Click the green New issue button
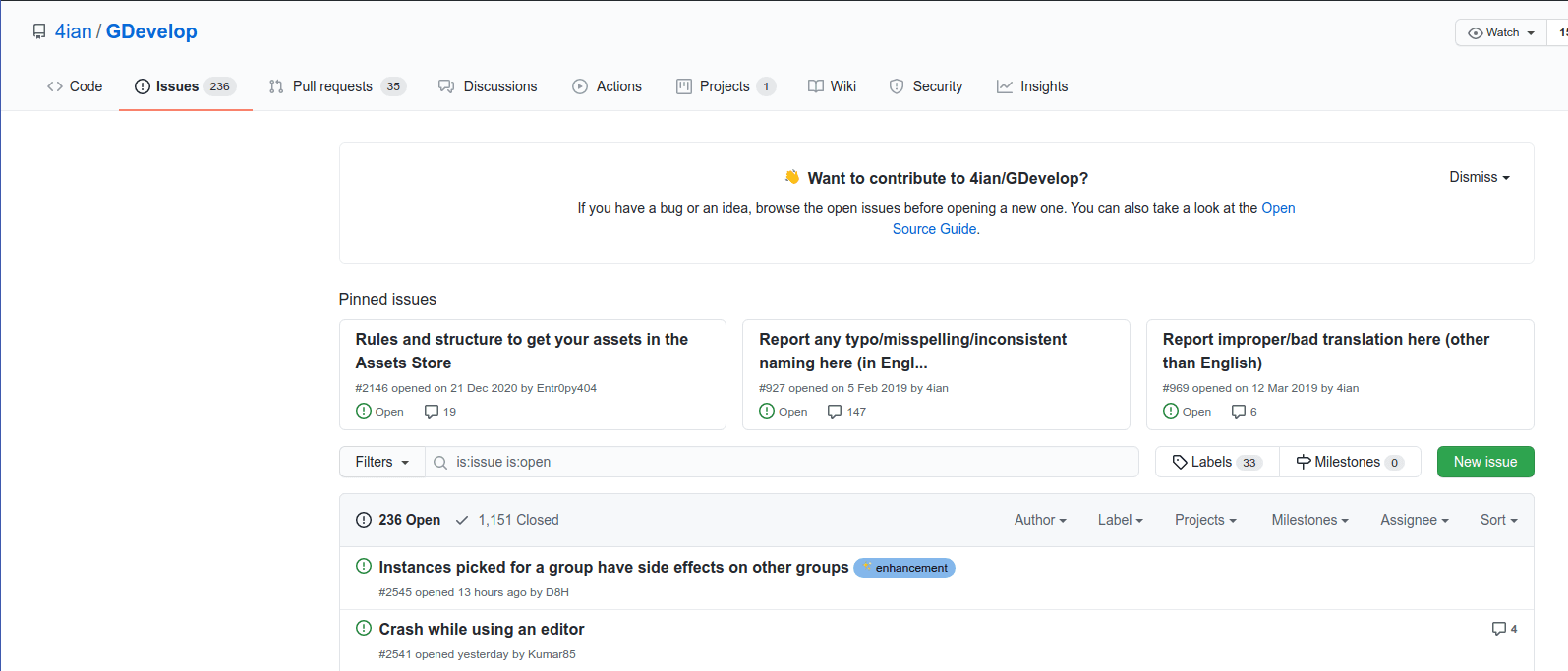This screenshot has width=1568, height=671. 1484,462
